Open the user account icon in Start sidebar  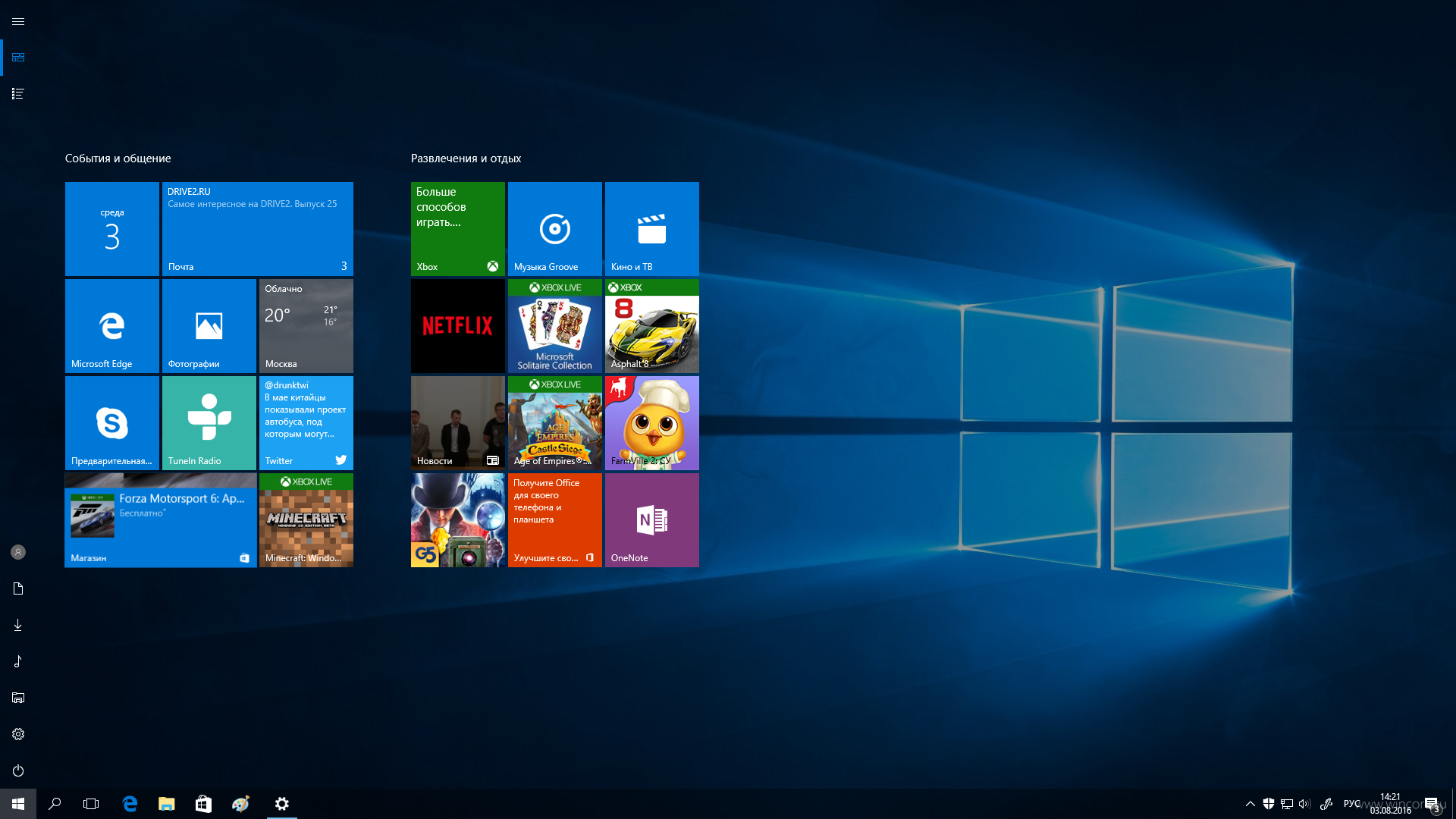tap(18, 552)
